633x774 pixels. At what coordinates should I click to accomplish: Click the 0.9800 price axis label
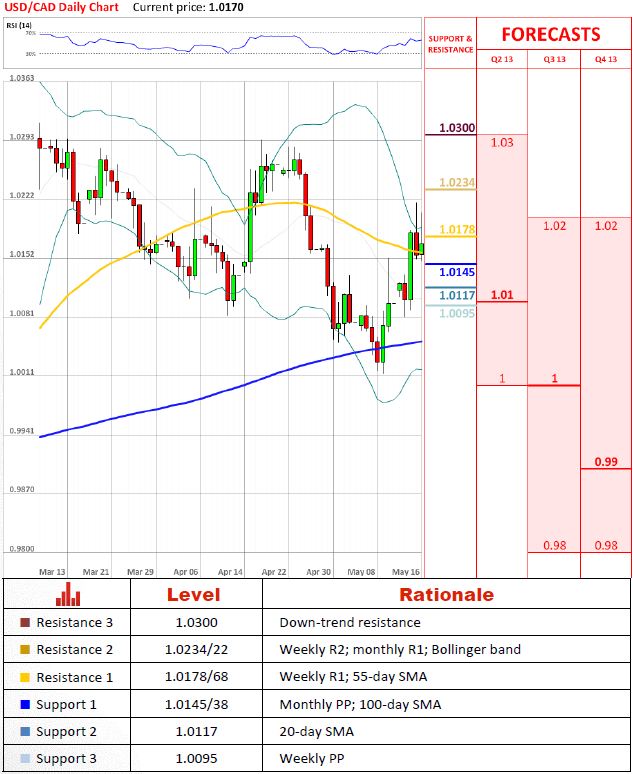pyautogui.click(x=22, y=549)
